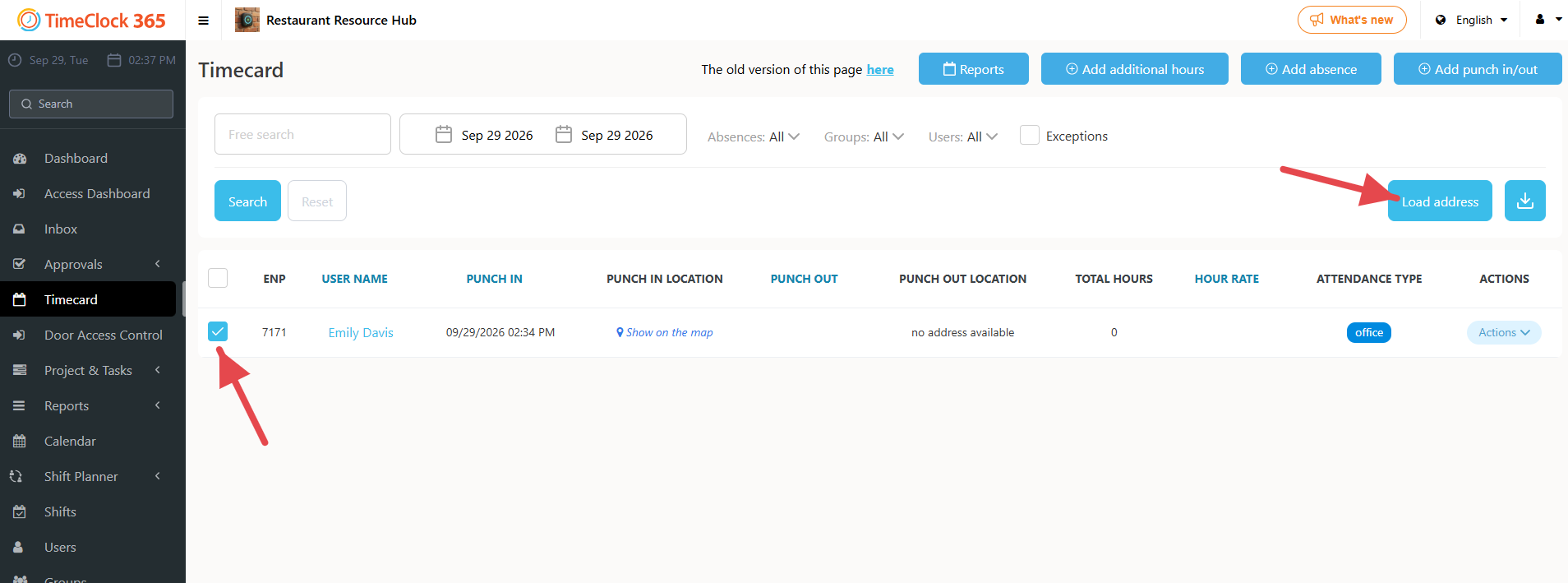Select the Timecard menu item
This screenshot has height=583, width=1568.
coord(88,299)
